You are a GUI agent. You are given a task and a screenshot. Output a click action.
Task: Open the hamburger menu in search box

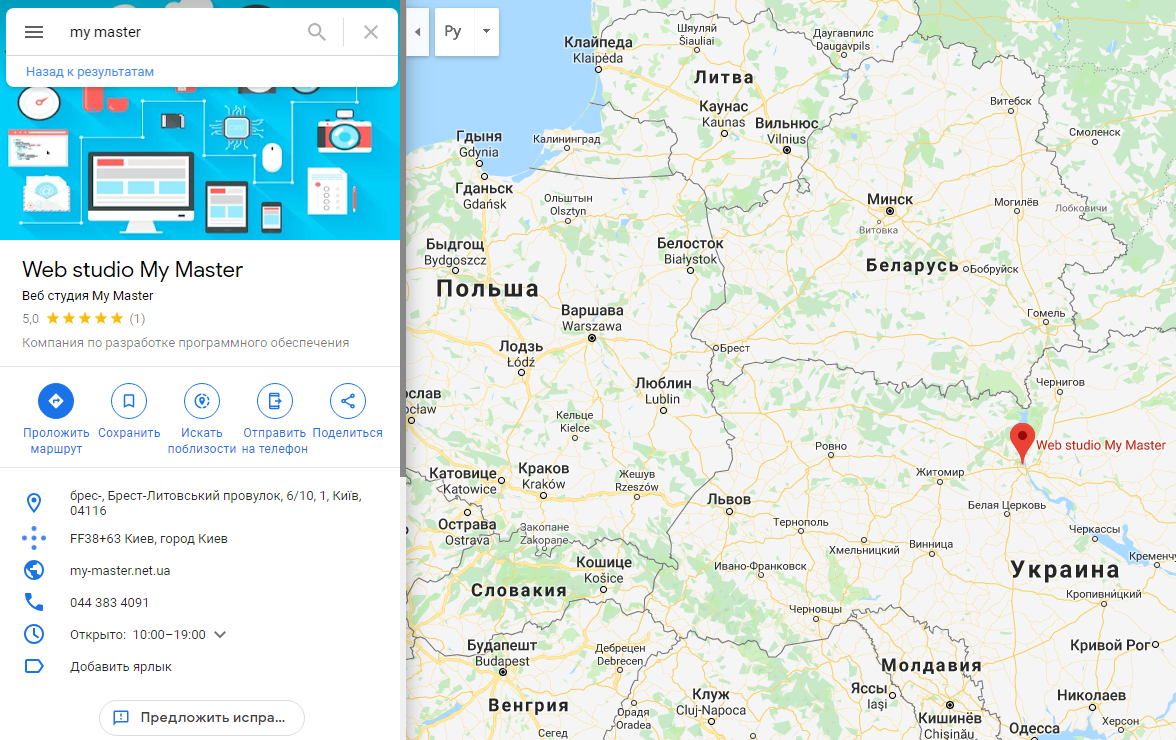34,31
